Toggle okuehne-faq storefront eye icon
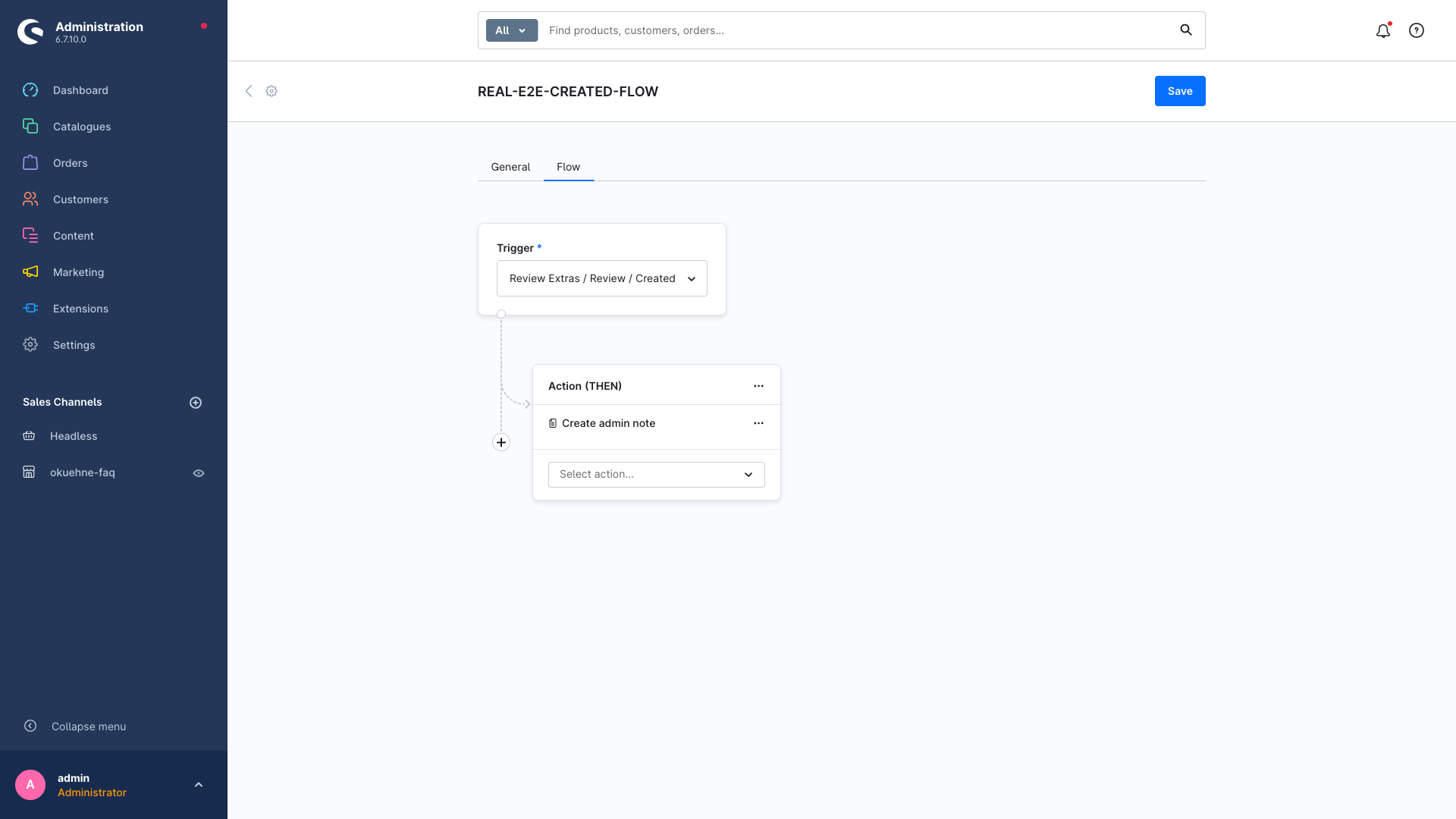 point(199,473)
